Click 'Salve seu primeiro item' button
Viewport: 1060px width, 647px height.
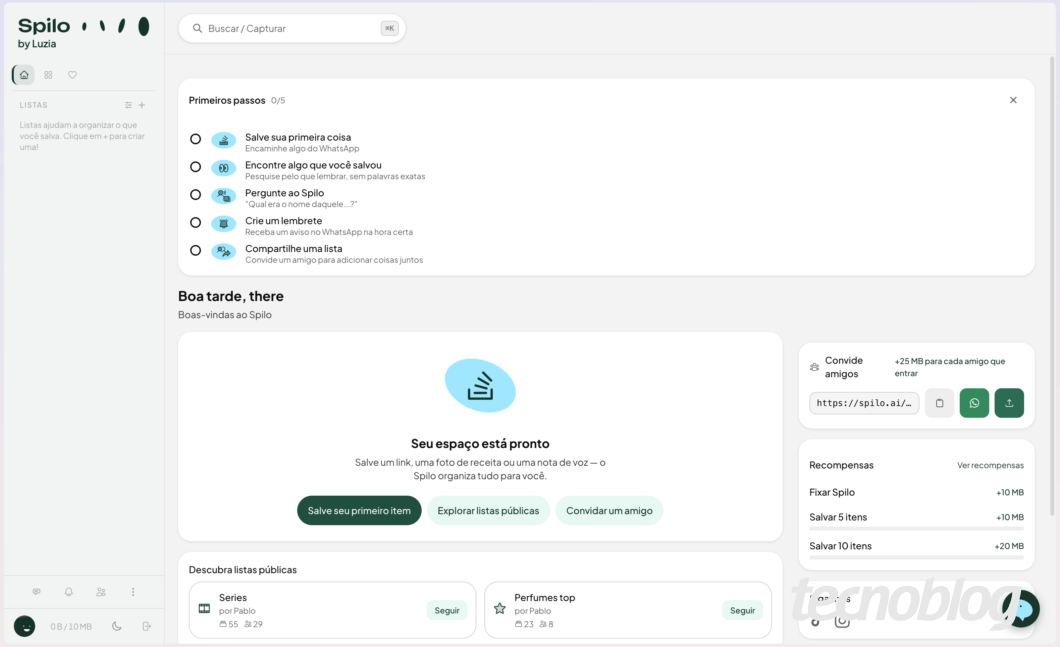pyautogui.click(x=359, y=510)
